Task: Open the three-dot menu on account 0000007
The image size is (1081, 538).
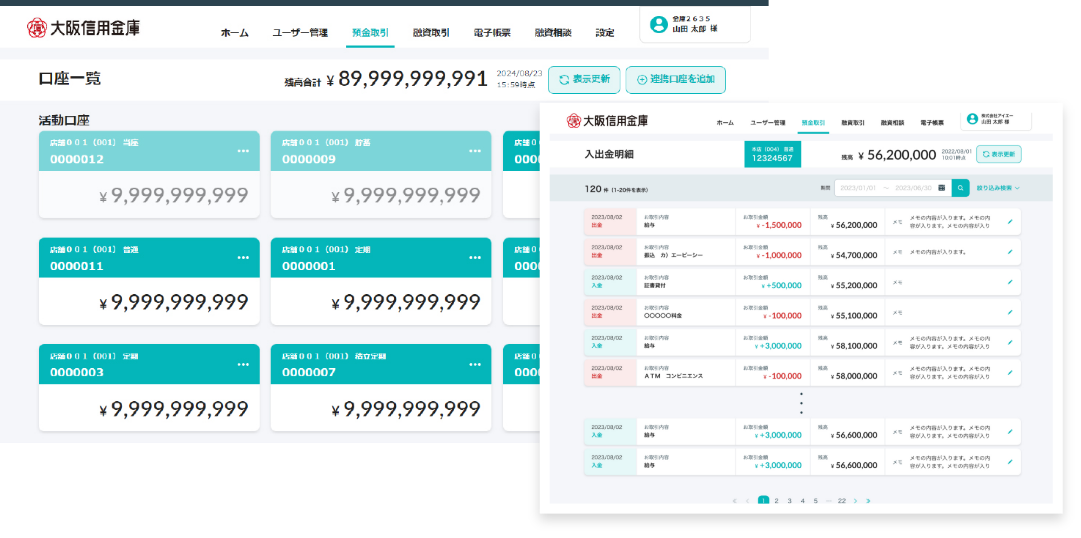Action: 475,364
